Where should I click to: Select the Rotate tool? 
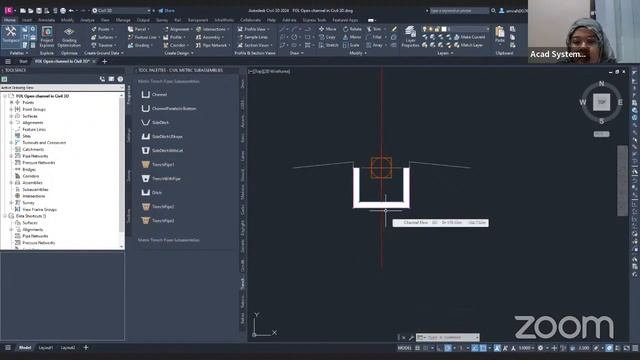coord(352,29)
